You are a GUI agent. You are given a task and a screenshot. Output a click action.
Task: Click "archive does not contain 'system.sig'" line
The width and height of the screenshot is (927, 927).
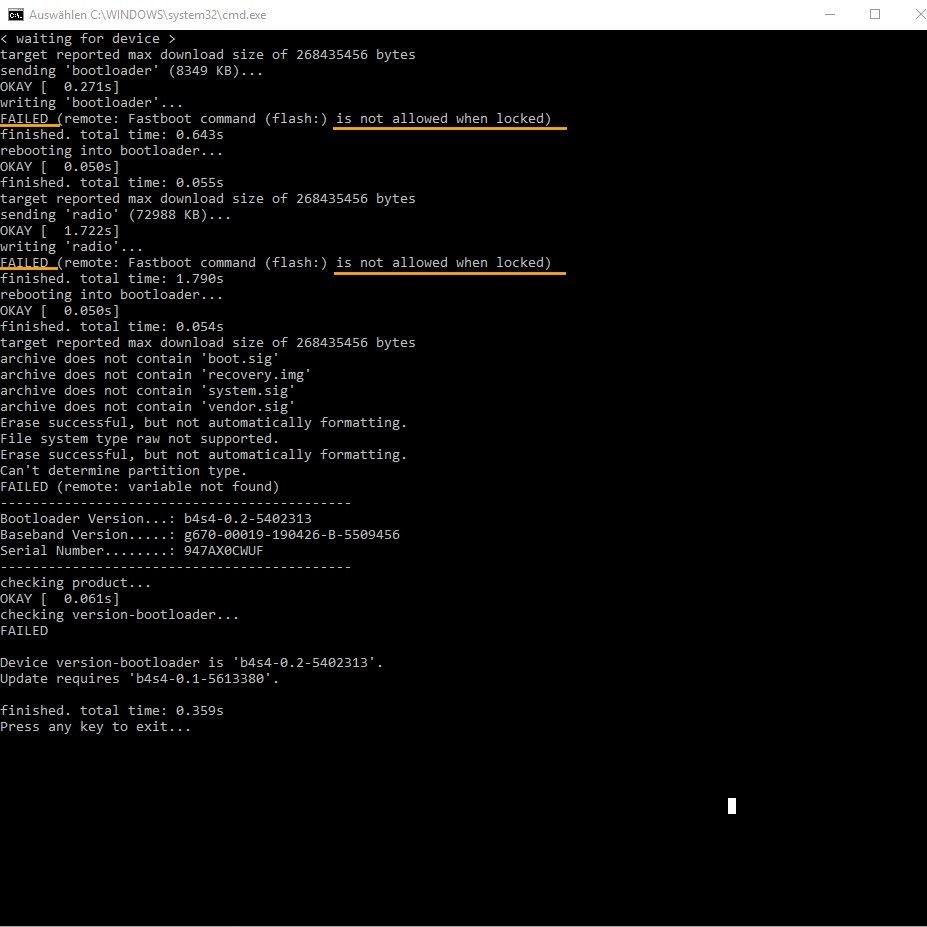point(147,390)
